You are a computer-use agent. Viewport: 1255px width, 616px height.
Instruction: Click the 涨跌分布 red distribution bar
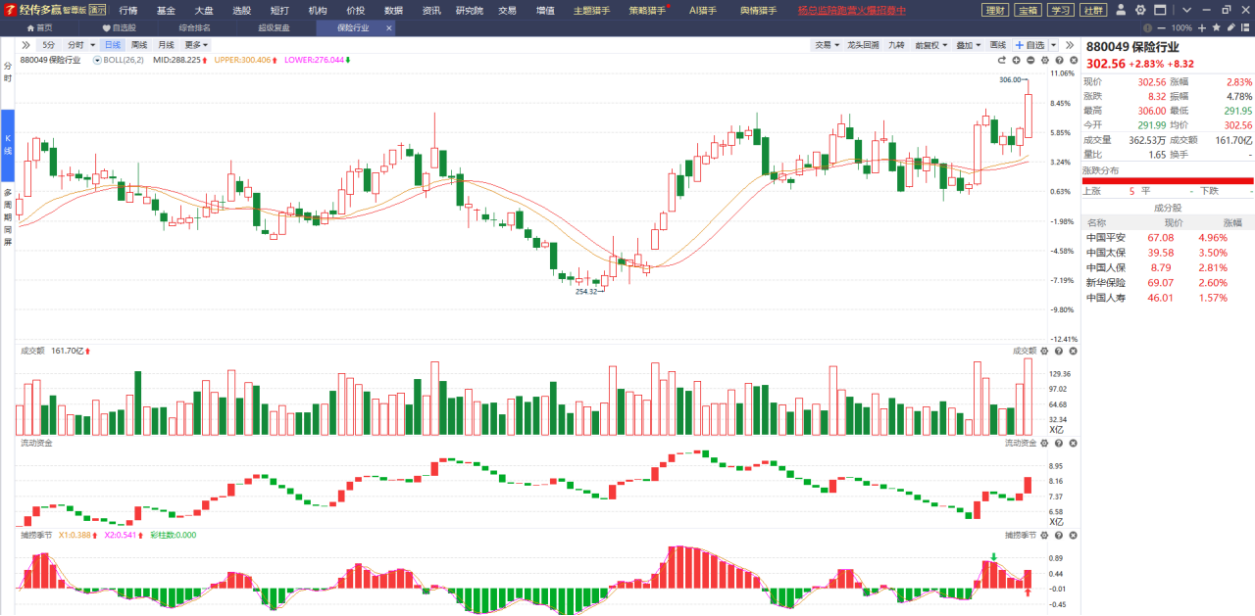[1167, 181]
